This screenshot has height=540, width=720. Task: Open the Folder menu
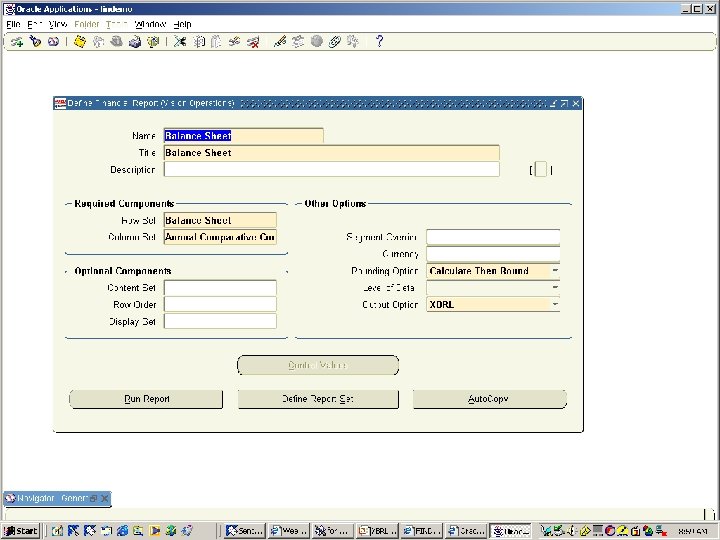87,24
